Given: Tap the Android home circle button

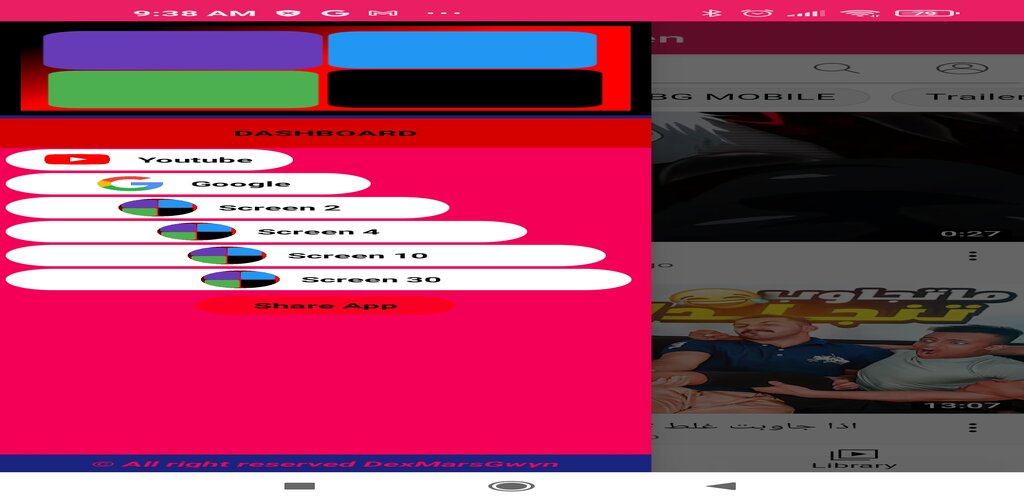Looking at the screenshot, I should (x=511, y=486).
